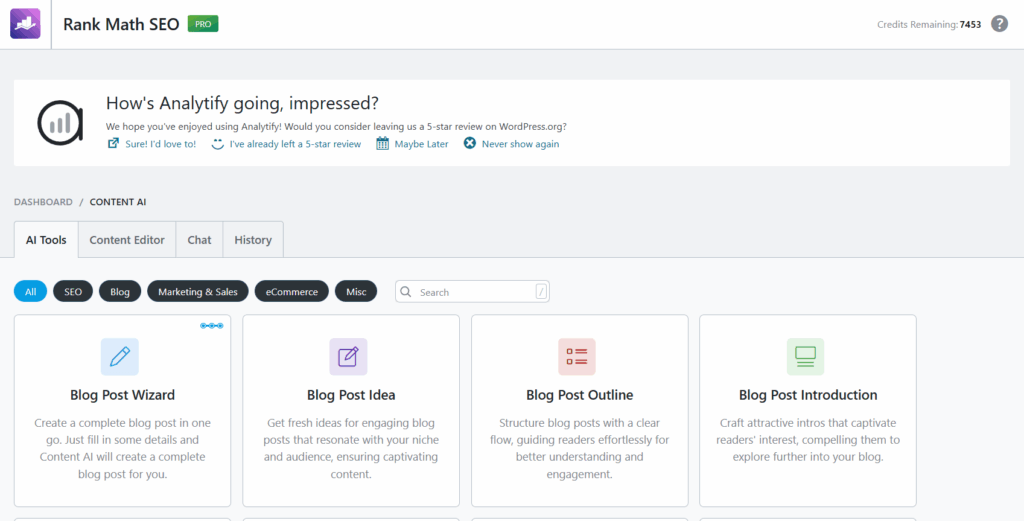Open the Blog Post Outline title
This screenshot has height=521, width=1024.
[580, 395]
